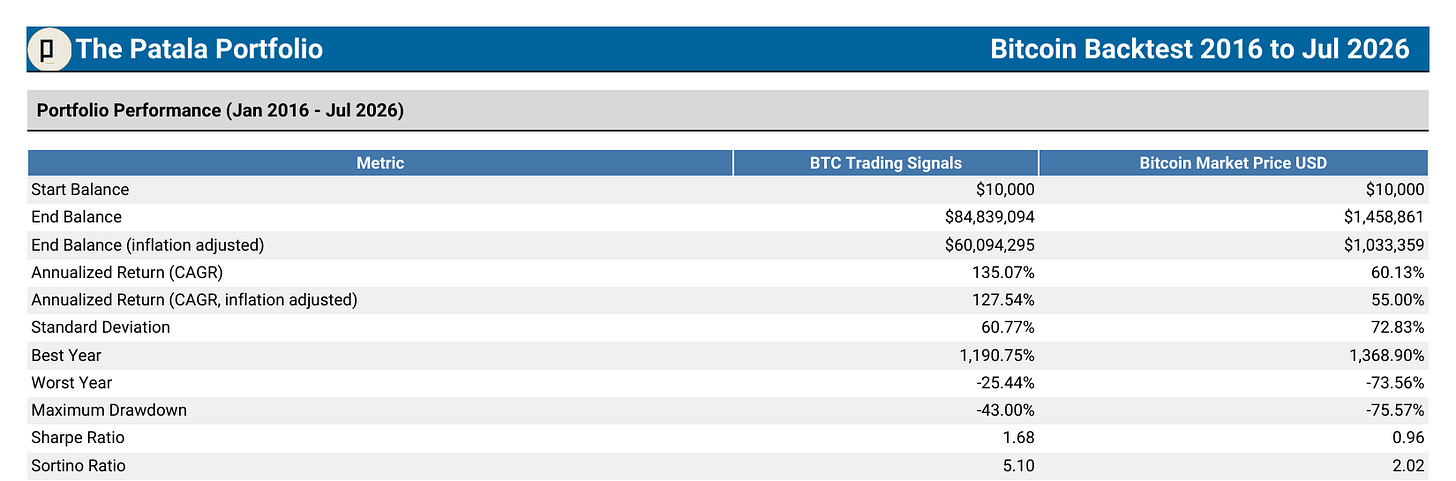Viewport: 1456px width, 481px height.
Task: Click the Metric column header
Action: [x=380, y=163]
